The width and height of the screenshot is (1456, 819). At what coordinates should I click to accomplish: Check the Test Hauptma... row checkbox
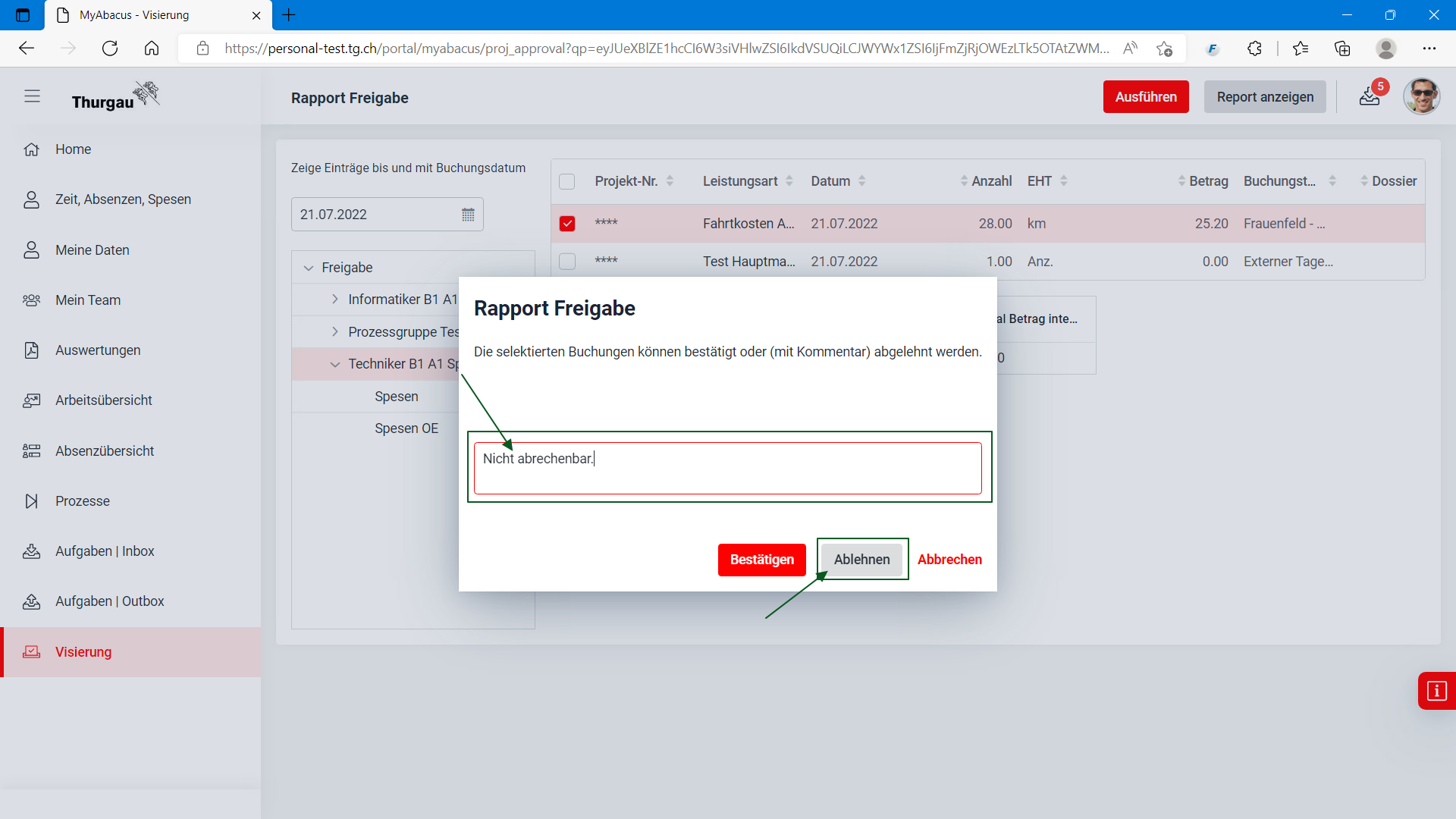tap(567, 262)
